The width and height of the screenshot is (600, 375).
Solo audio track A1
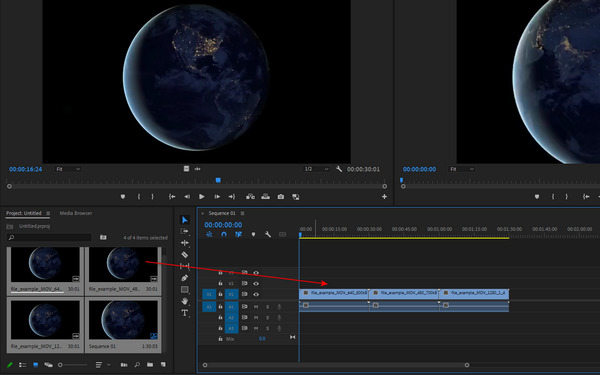coord(267,307)
